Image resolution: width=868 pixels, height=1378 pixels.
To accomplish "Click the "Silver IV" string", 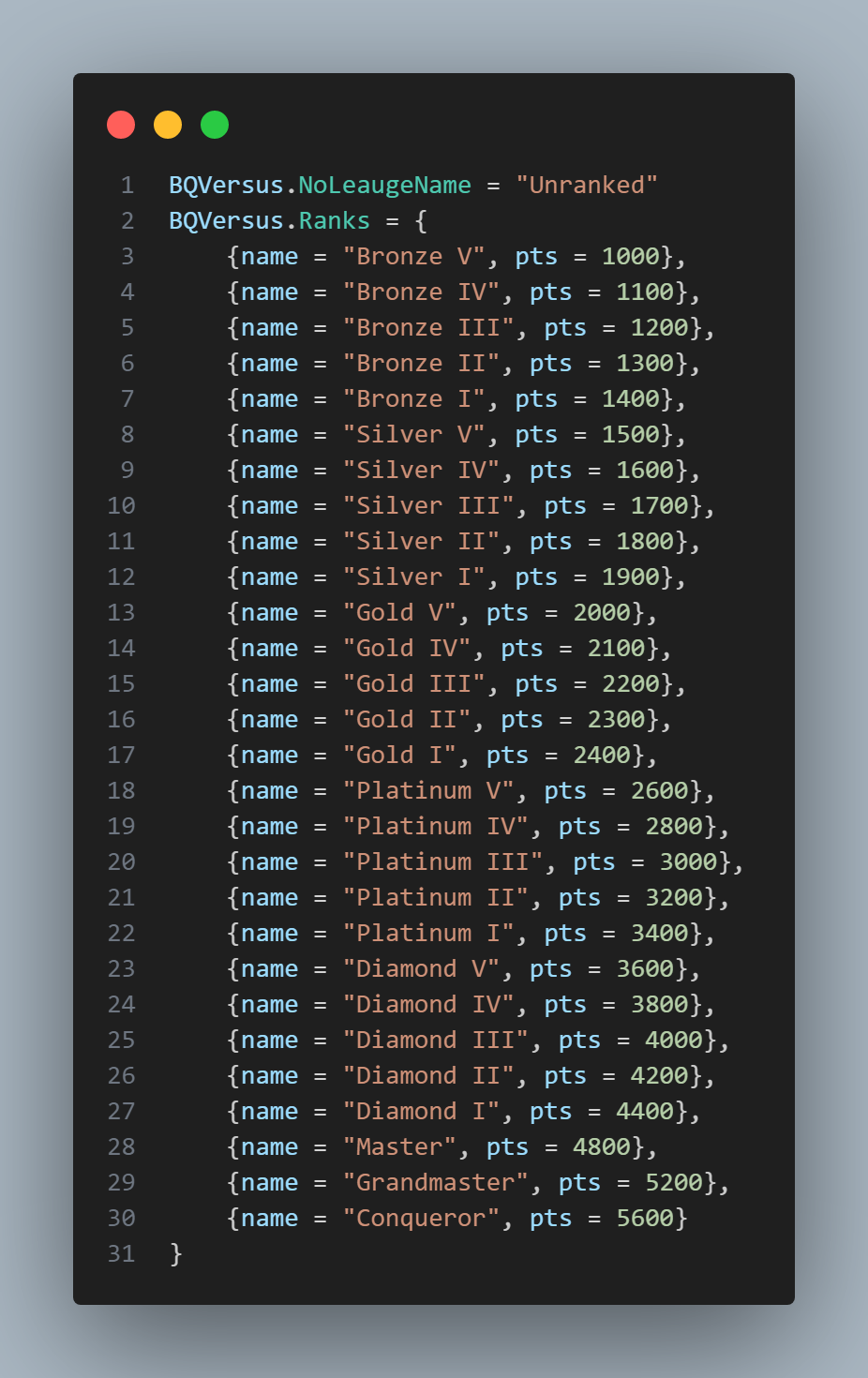I will (x=421, y=470).
